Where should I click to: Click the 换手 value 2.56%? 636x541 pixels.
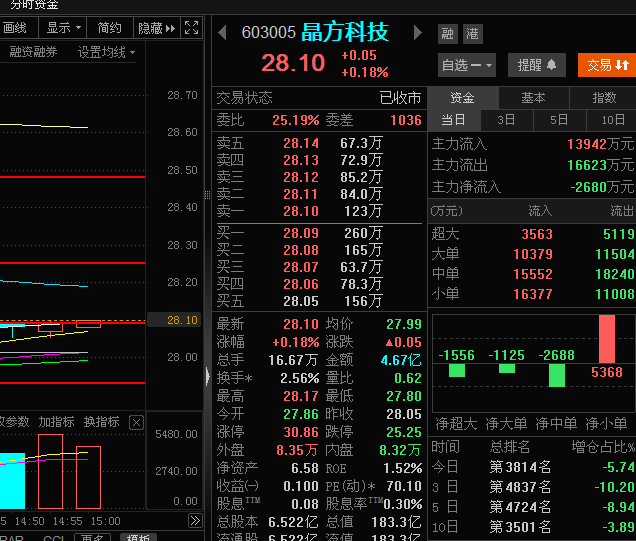click(300, 378)
